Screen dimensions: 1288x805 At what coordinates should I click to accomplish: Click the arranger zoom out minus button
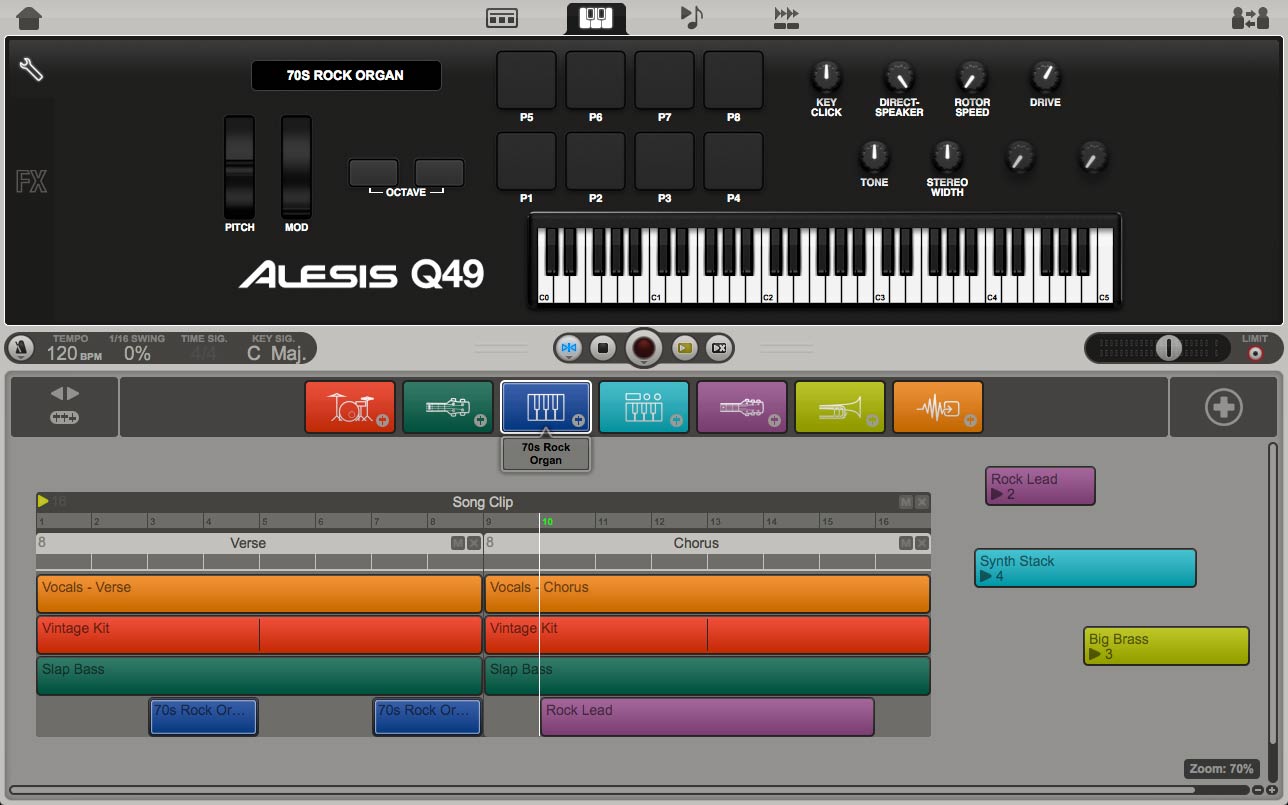(1258, 791)
